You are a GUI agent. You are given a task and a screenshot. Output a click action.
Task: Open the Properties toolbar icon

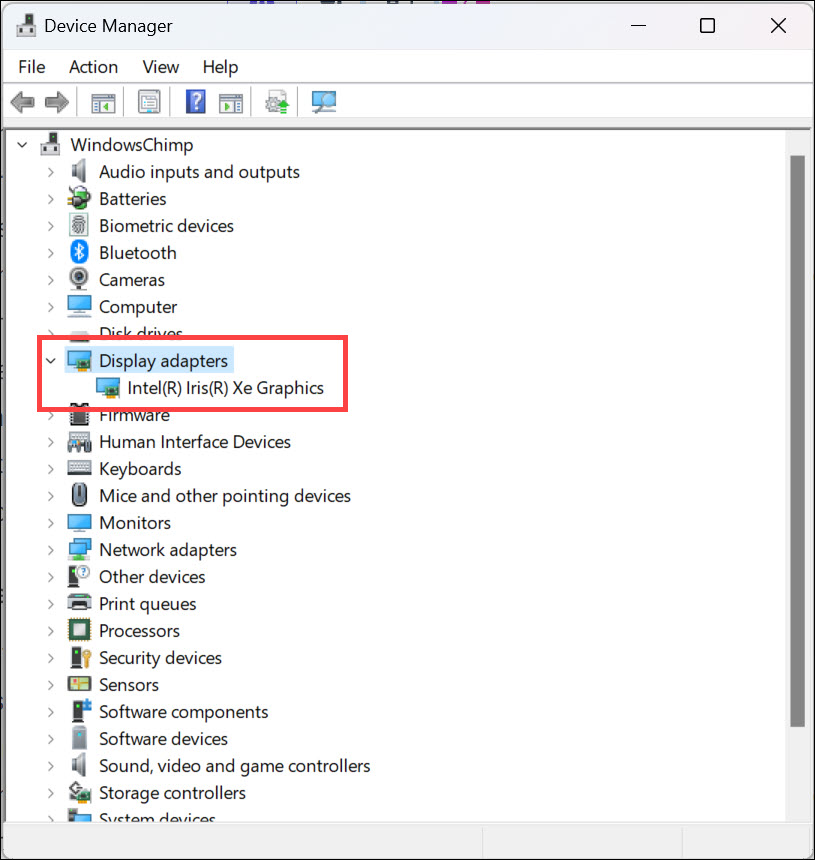click(x=149, y=101)
